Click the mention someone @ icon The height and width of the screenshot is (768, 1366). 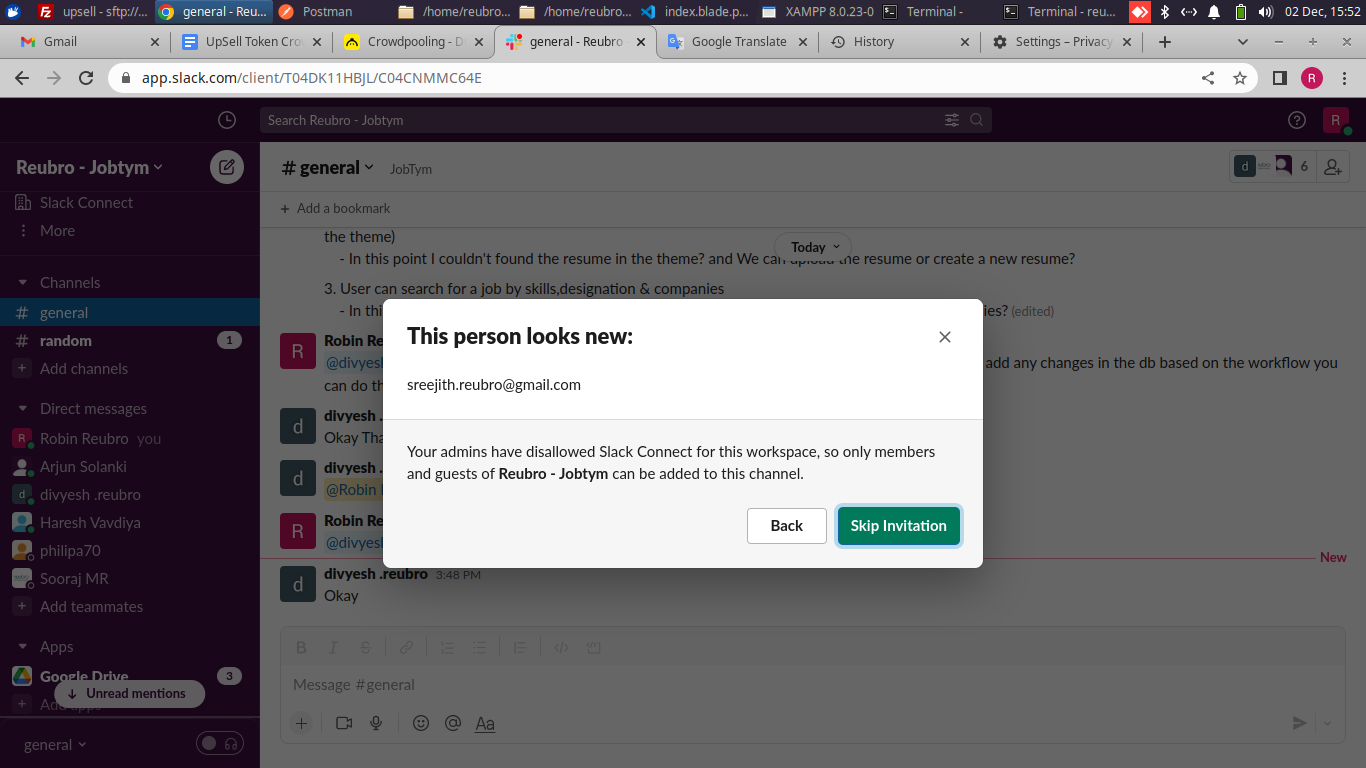coord(452,723)
